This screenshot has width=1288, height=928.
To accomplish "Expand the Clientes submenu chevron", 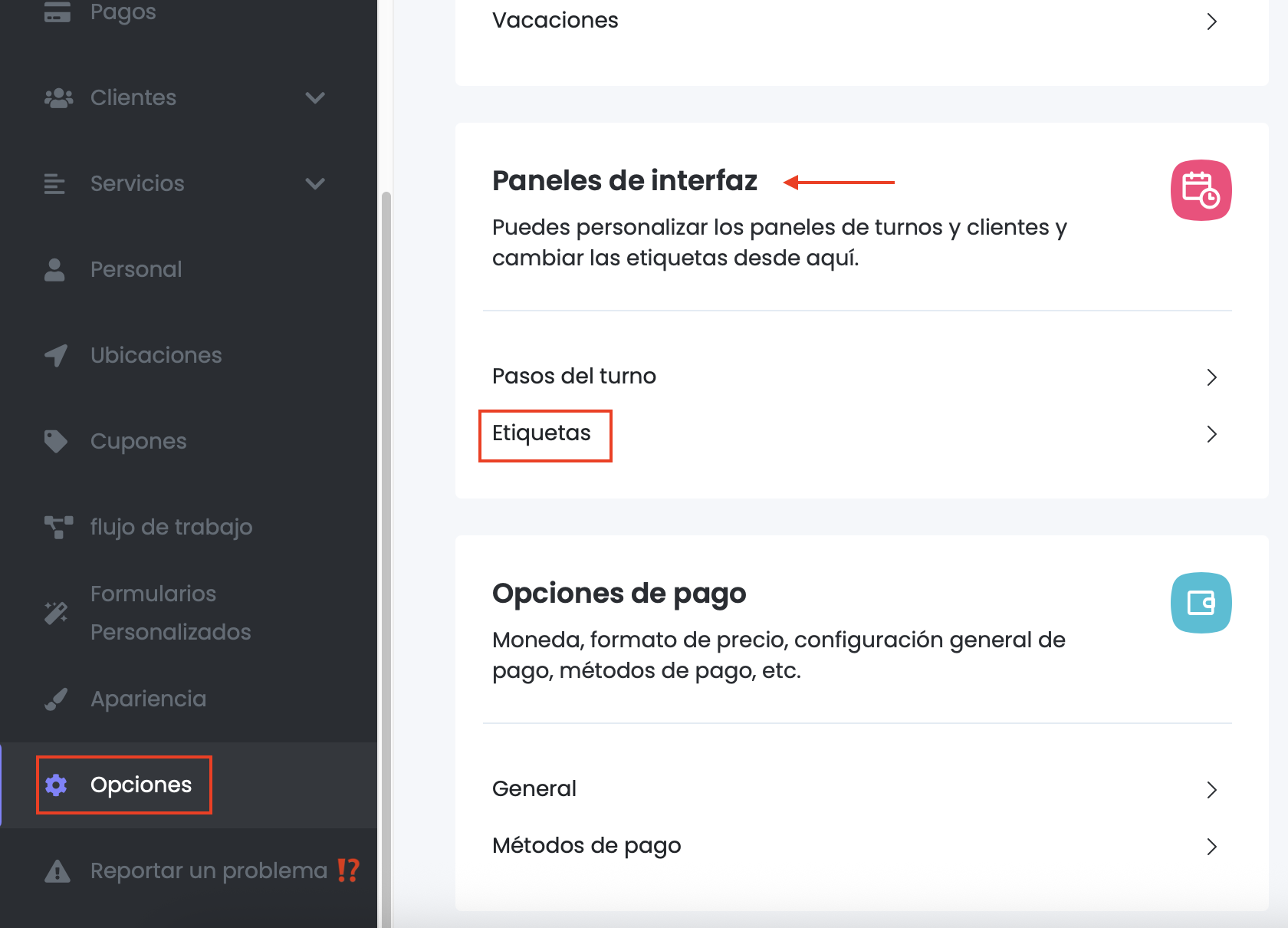I will (315, 98).
